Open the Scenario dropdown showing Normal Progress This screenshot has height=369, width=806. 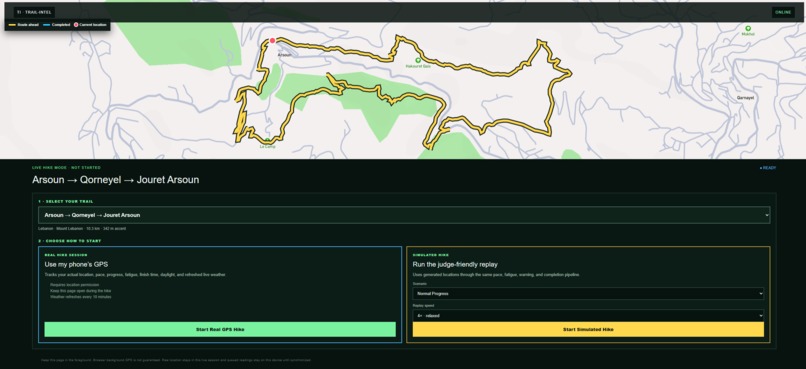588,293
